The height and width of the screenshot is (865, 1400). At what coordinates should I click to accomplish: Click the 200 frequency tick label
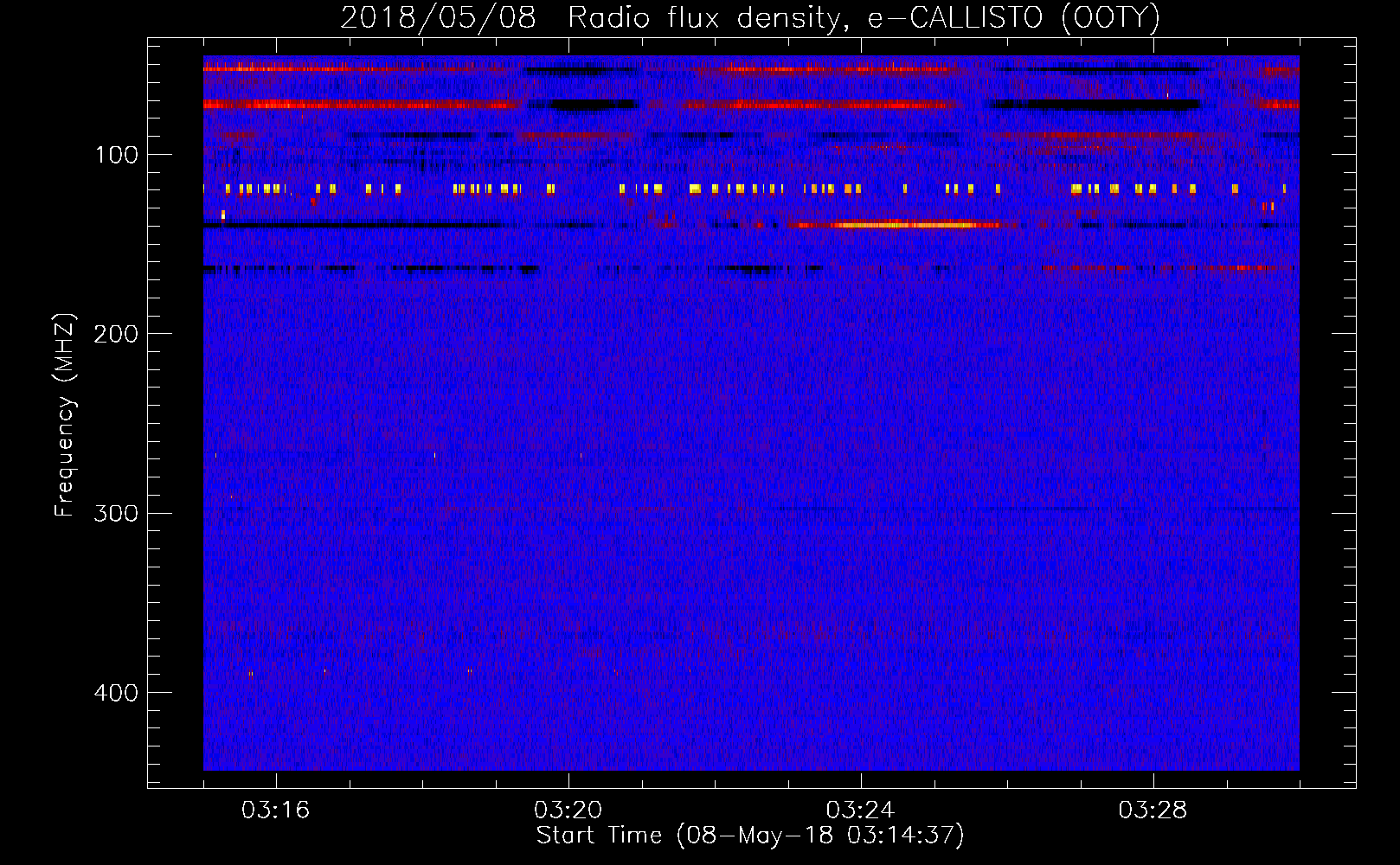tap(117, 334)
